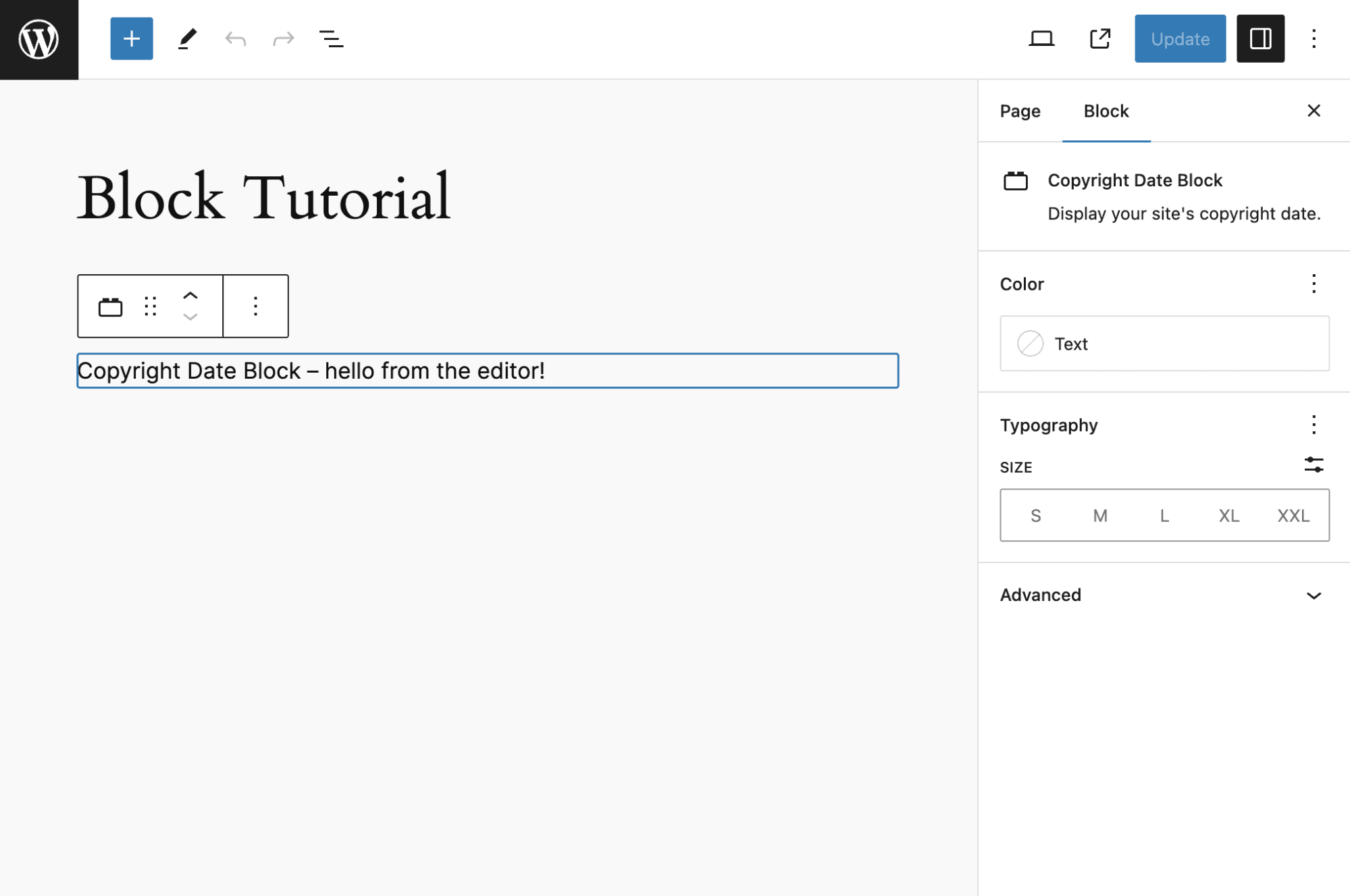Image resolution: width=1350 pixels, height=896 pixels.
Task: Toggle the Settings sidebar panel
Action: [x=1260, y=38]
